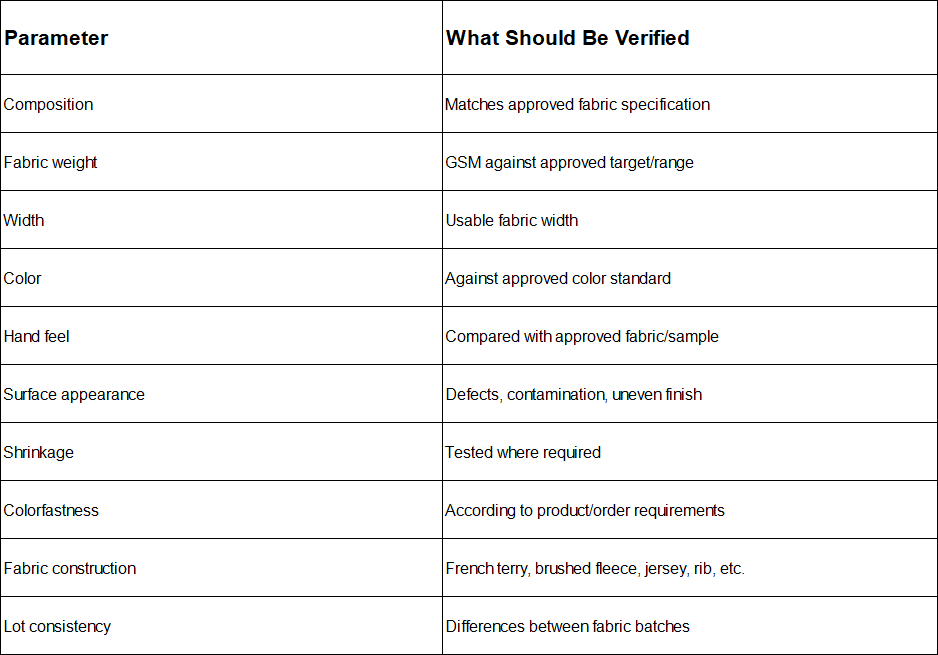Click the What Should Be Verified header
Screen dimensions: 938x655
(690, 38)
